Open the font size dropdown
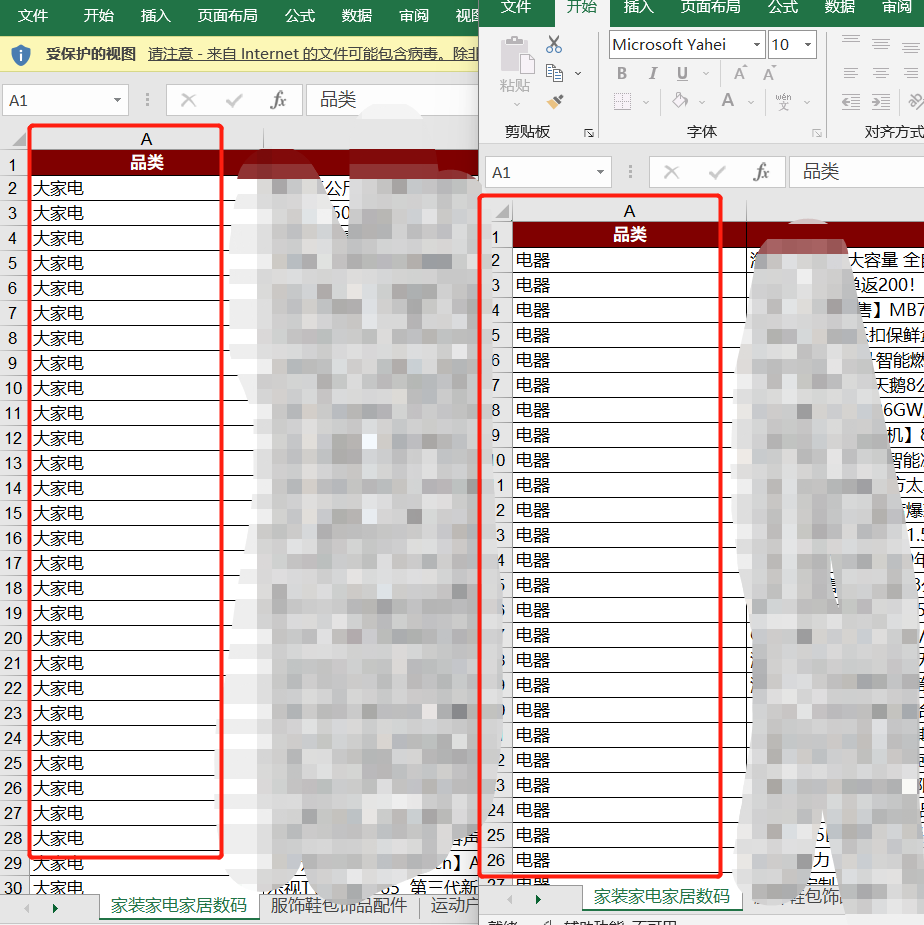Image resolution: width=924 pixels, height=925 pixels. [807, 44]
